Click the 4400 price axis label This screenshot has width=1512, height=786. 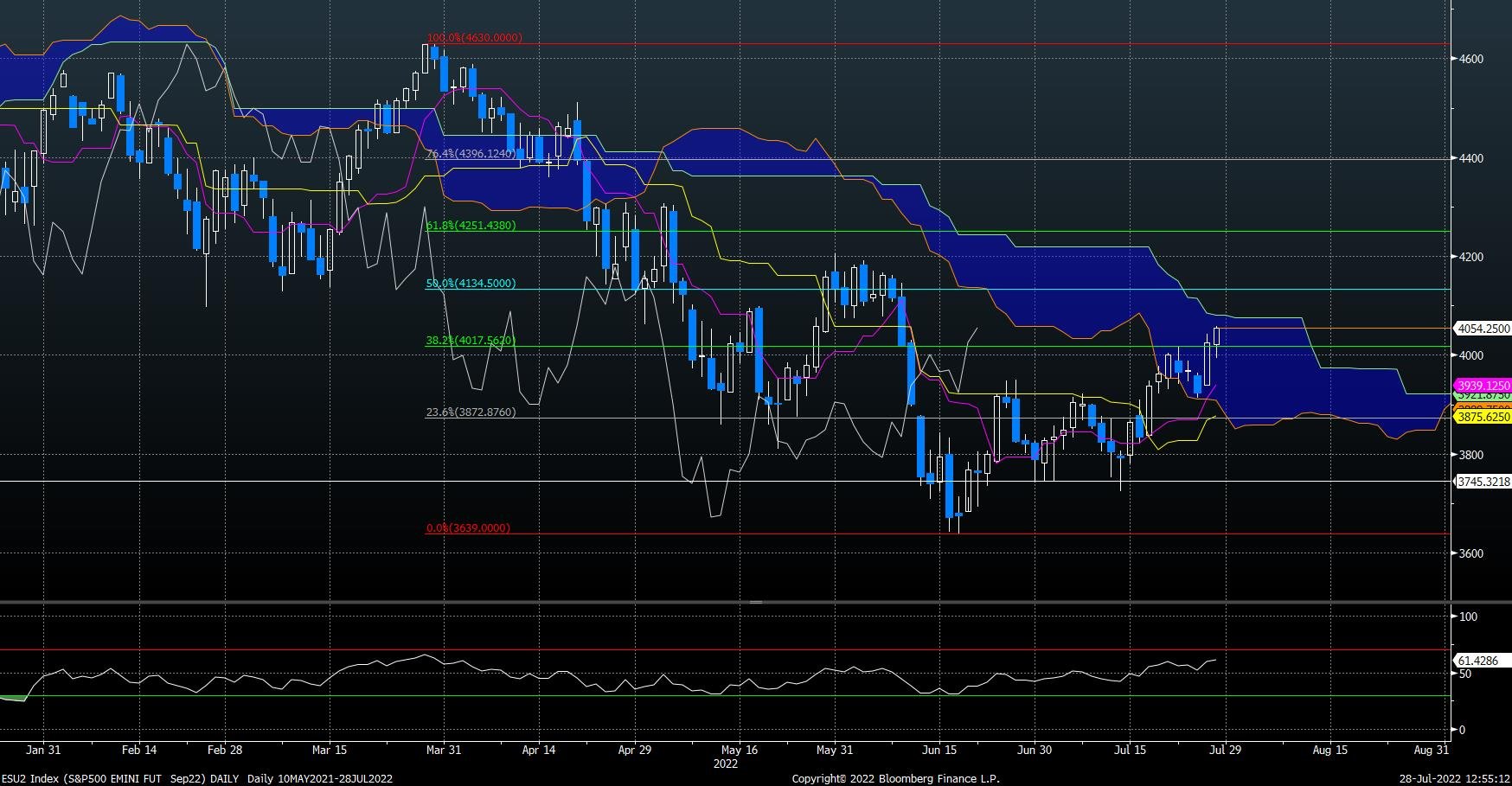pos(1470,159)
